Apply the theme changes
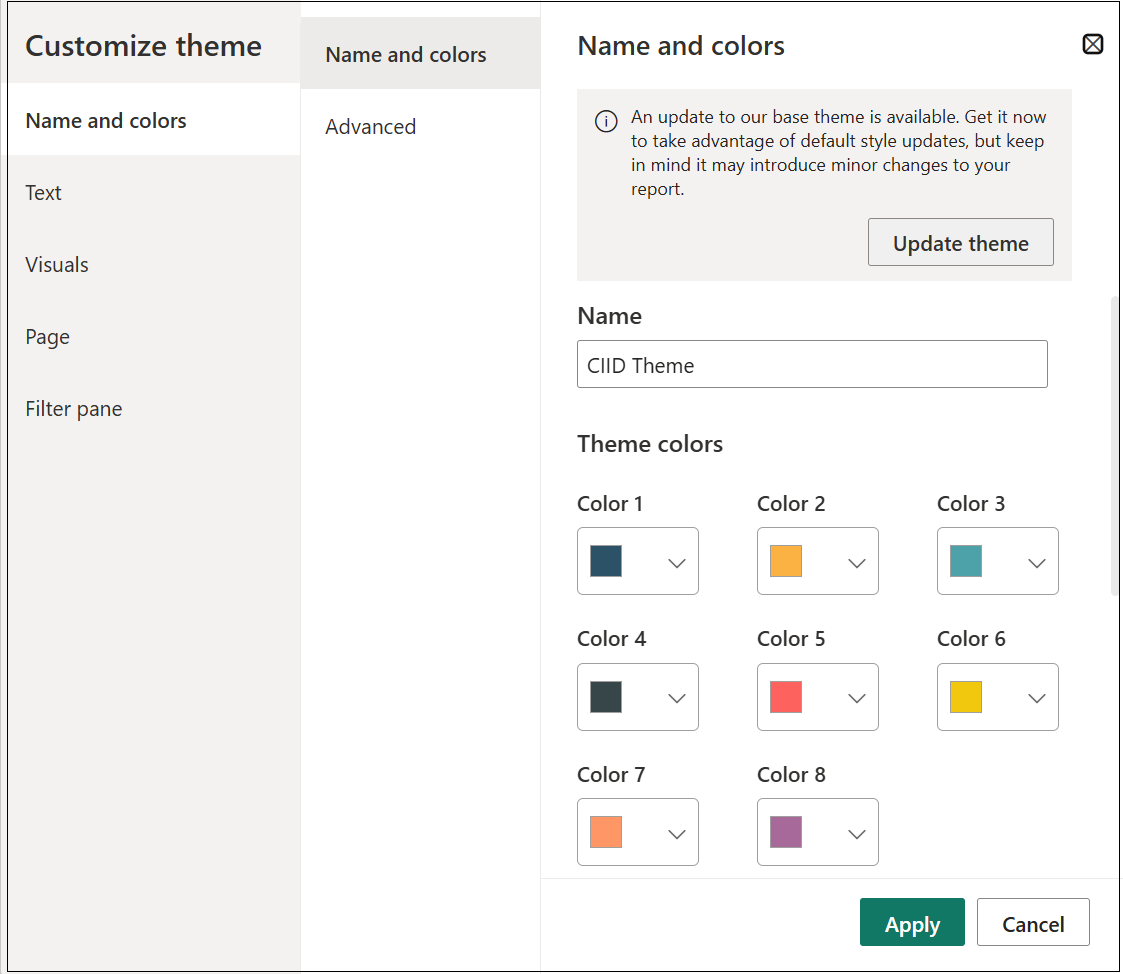 tap(911, 923)
